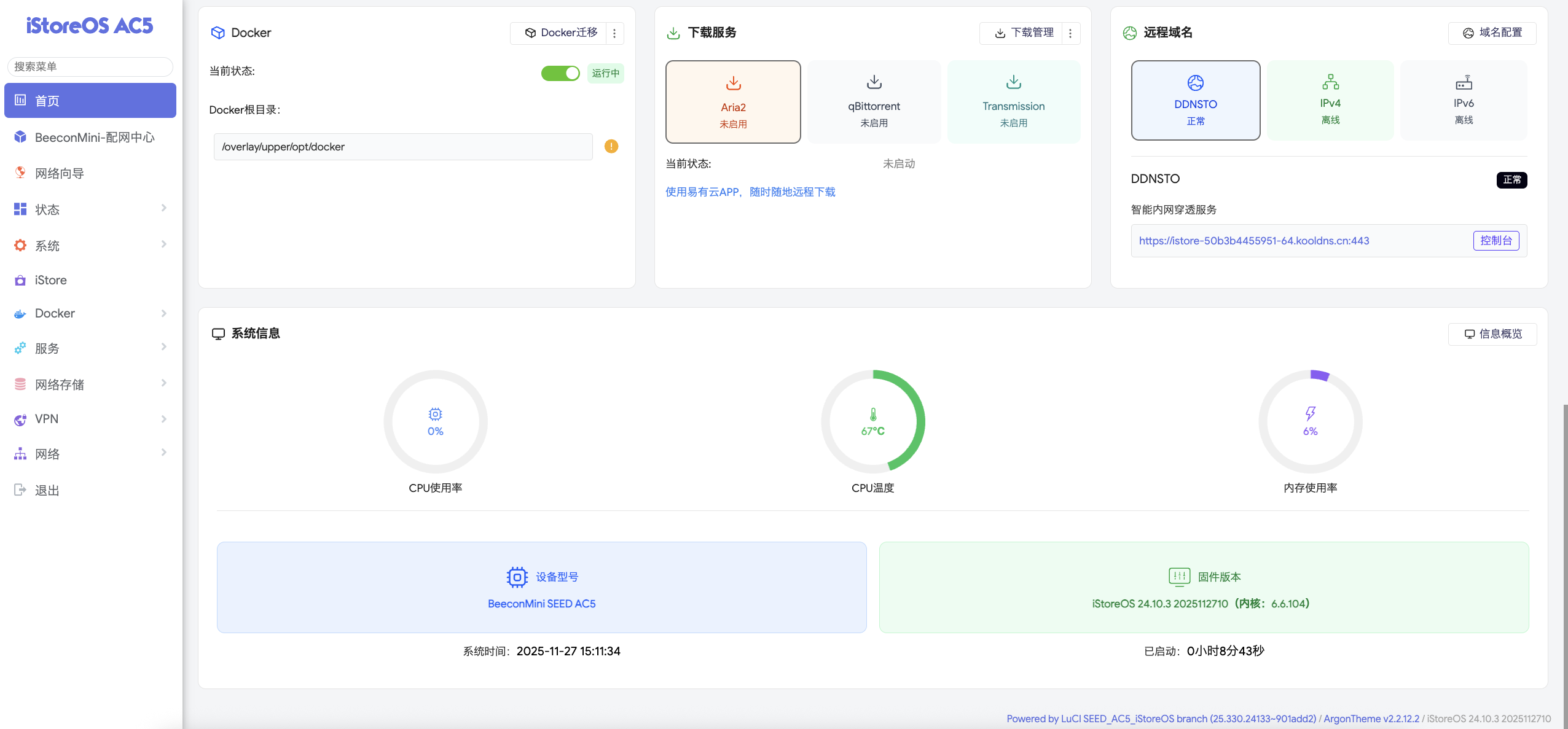Click the qBittorrent download icon

(x=874, y=82)
